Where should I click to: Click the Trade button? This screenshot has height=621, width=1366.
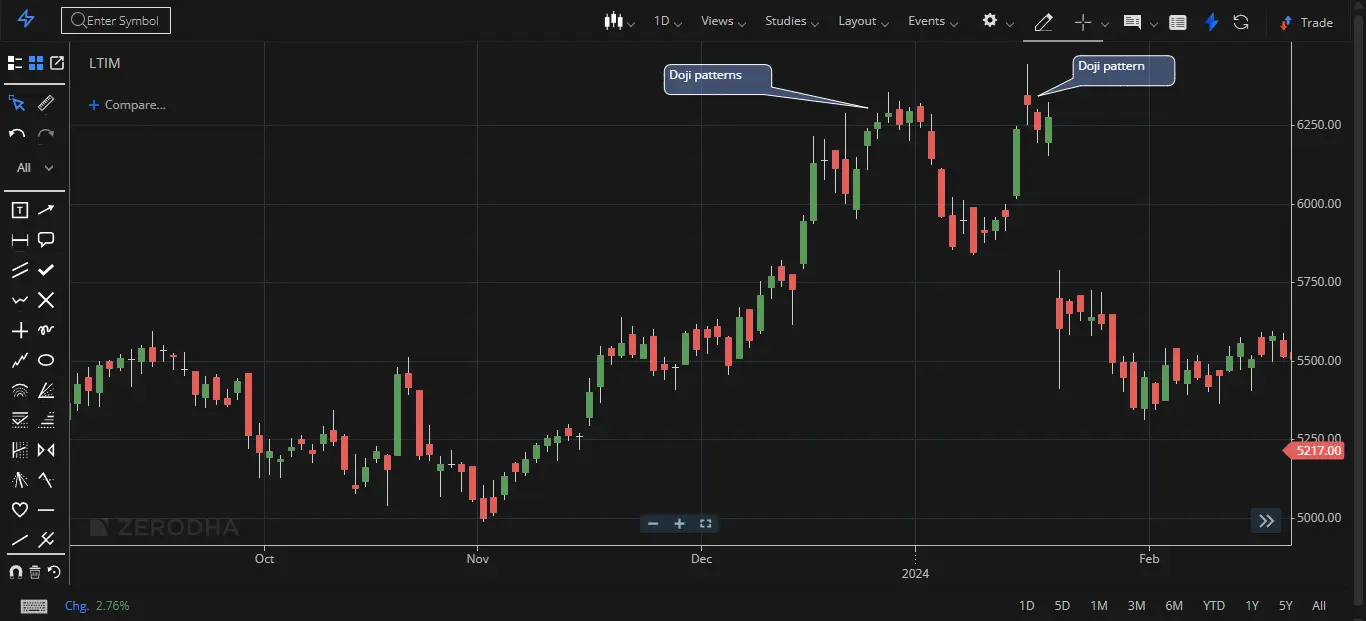click(1307, 22)
